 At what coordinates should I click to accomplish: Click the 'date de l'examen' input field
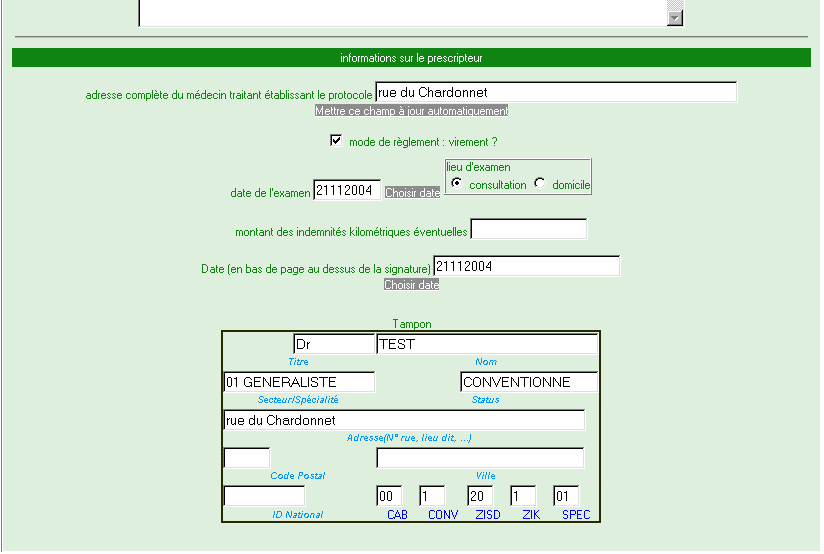347,191
